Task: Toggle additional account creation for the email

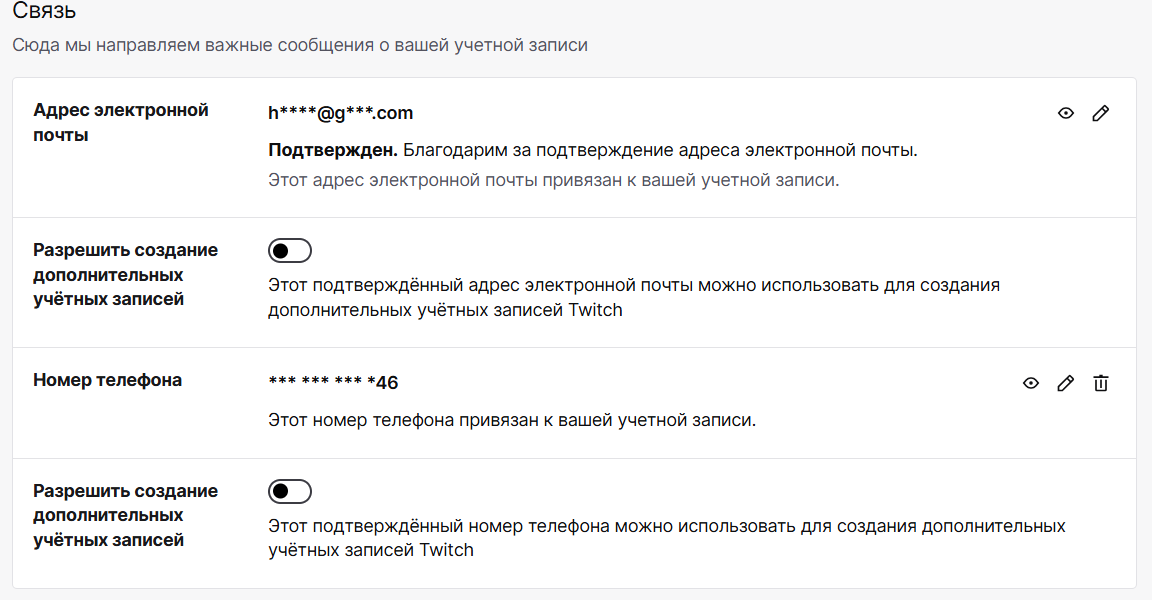Action: (x=290, y=250)
